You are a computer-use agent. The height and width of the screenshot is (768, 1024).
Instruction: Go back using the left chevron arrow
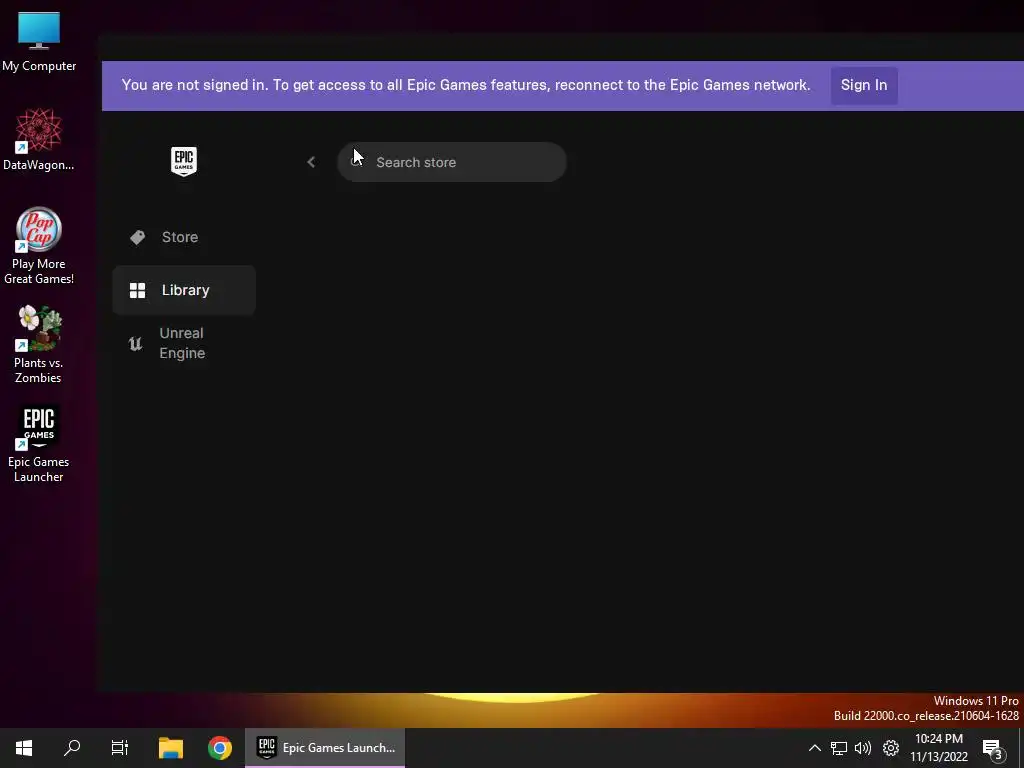pos(311,162)
